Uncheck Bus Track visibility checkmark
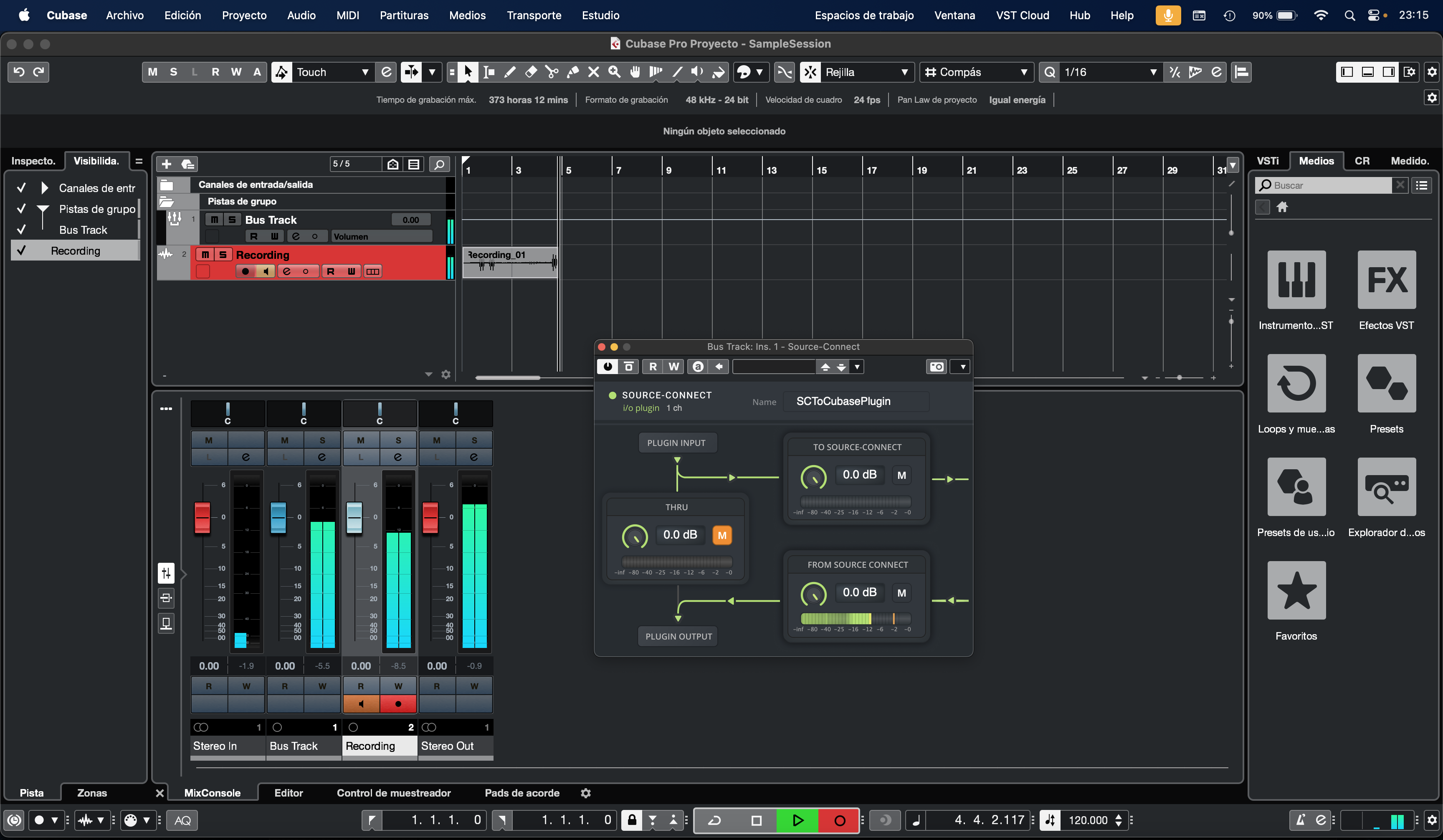Image resolution: width=1443 pixels, height=840 pixels. click(21, 230)
